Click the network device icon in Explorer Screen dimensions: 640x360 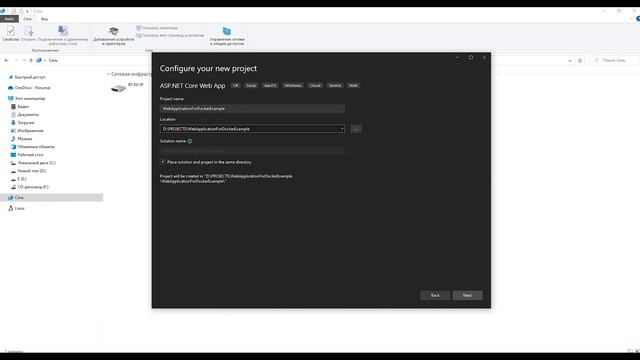[118, 88]
